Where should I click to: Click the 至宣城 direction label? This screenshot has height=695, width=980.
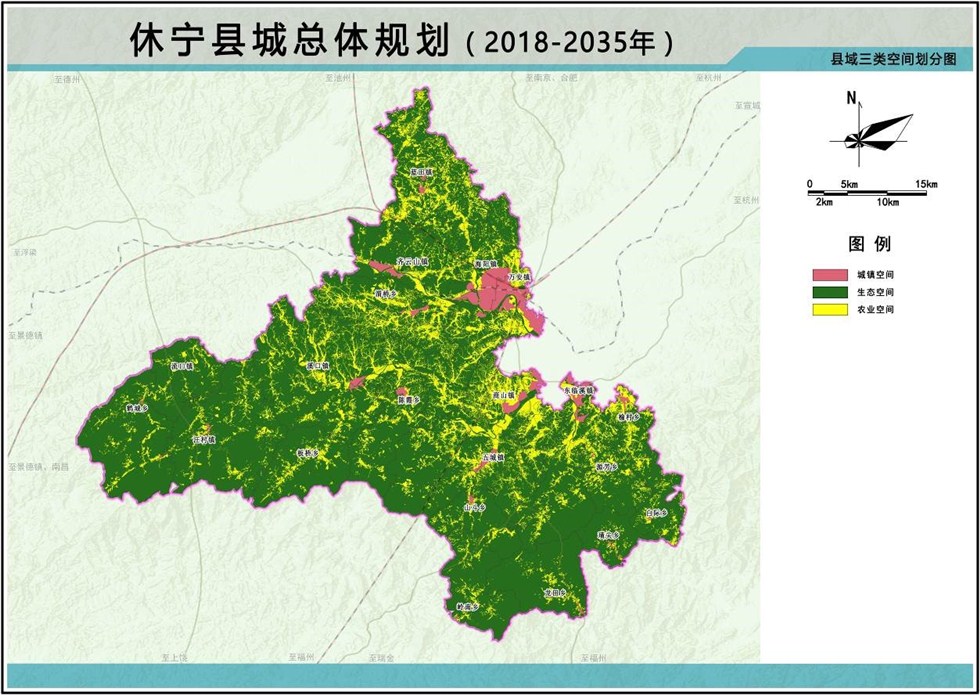(x=748, y=106)
